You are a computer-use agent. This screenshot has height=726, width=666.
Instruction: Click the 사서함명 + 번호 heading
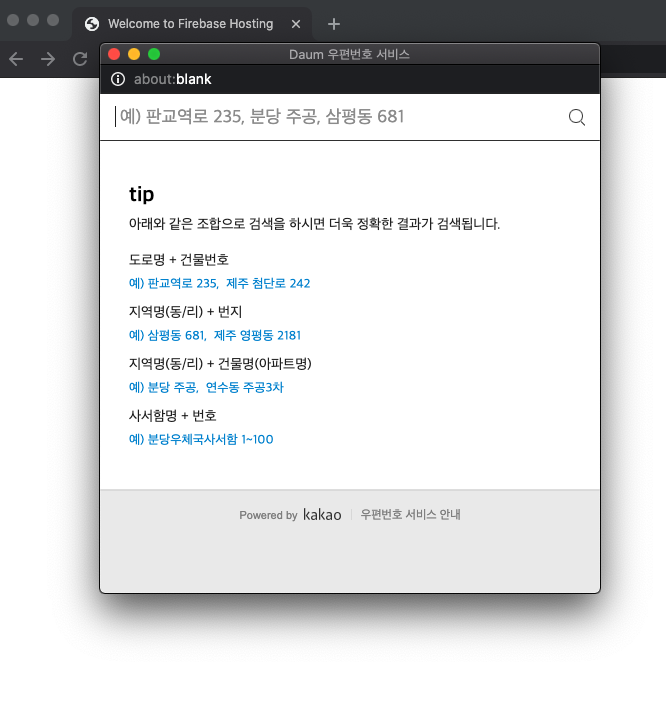point(173,415)
